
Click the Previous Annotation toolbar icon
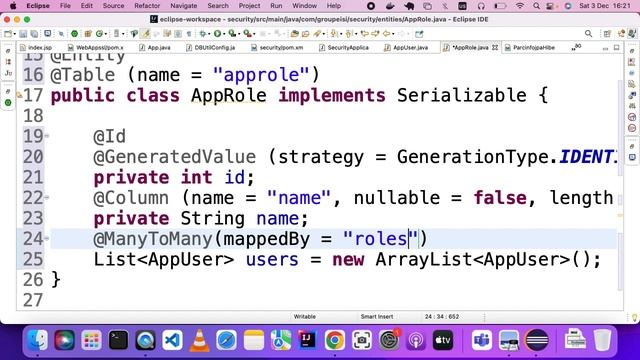pyautogui.click(x=349, y=34)
